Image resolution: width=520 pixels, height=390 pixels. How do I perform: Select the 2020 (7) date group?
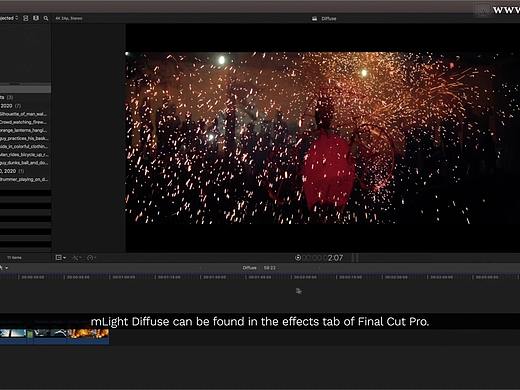[11, 106]
